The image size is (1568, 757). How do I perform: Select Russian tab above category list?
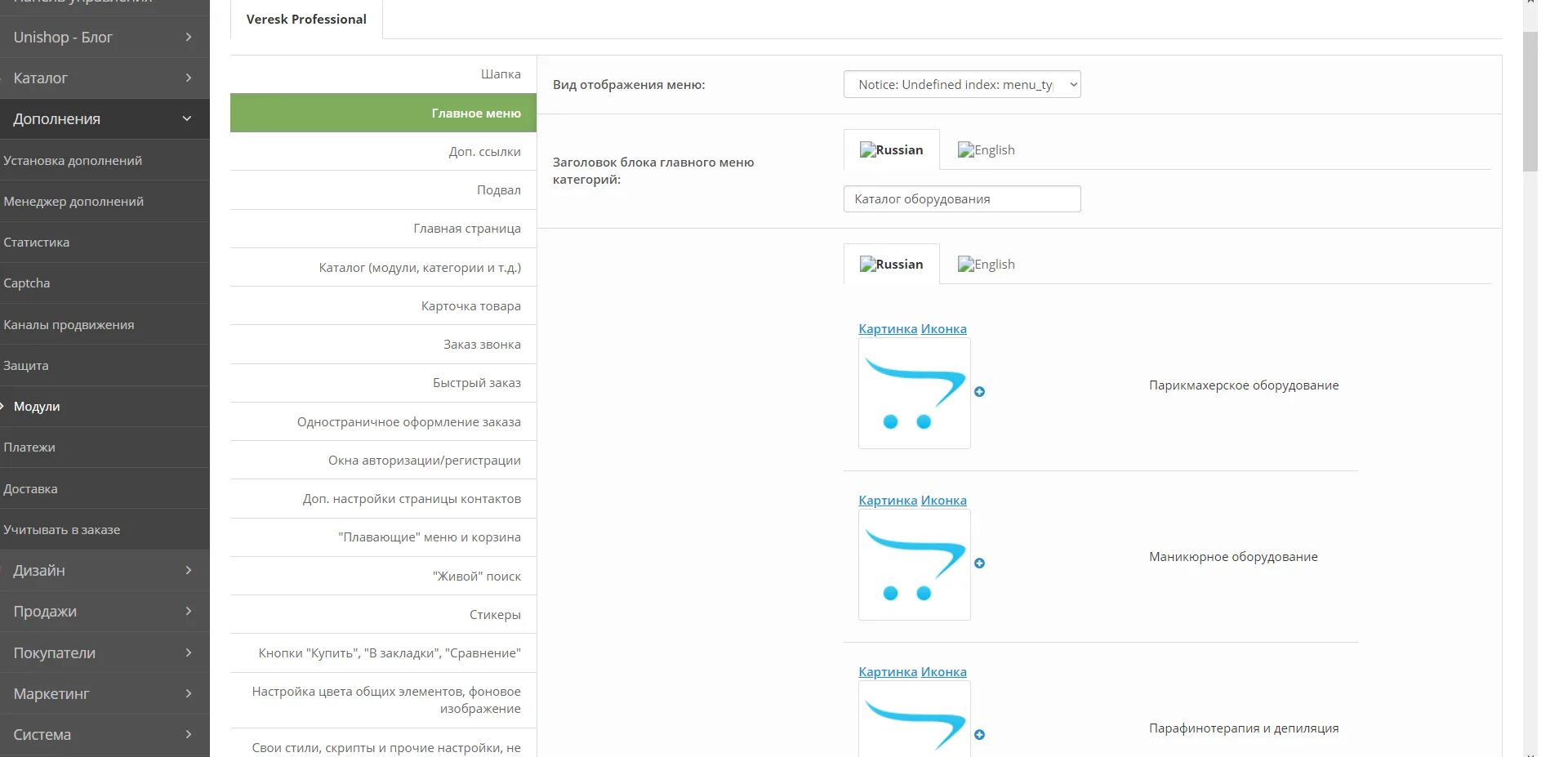click(891, 264)
